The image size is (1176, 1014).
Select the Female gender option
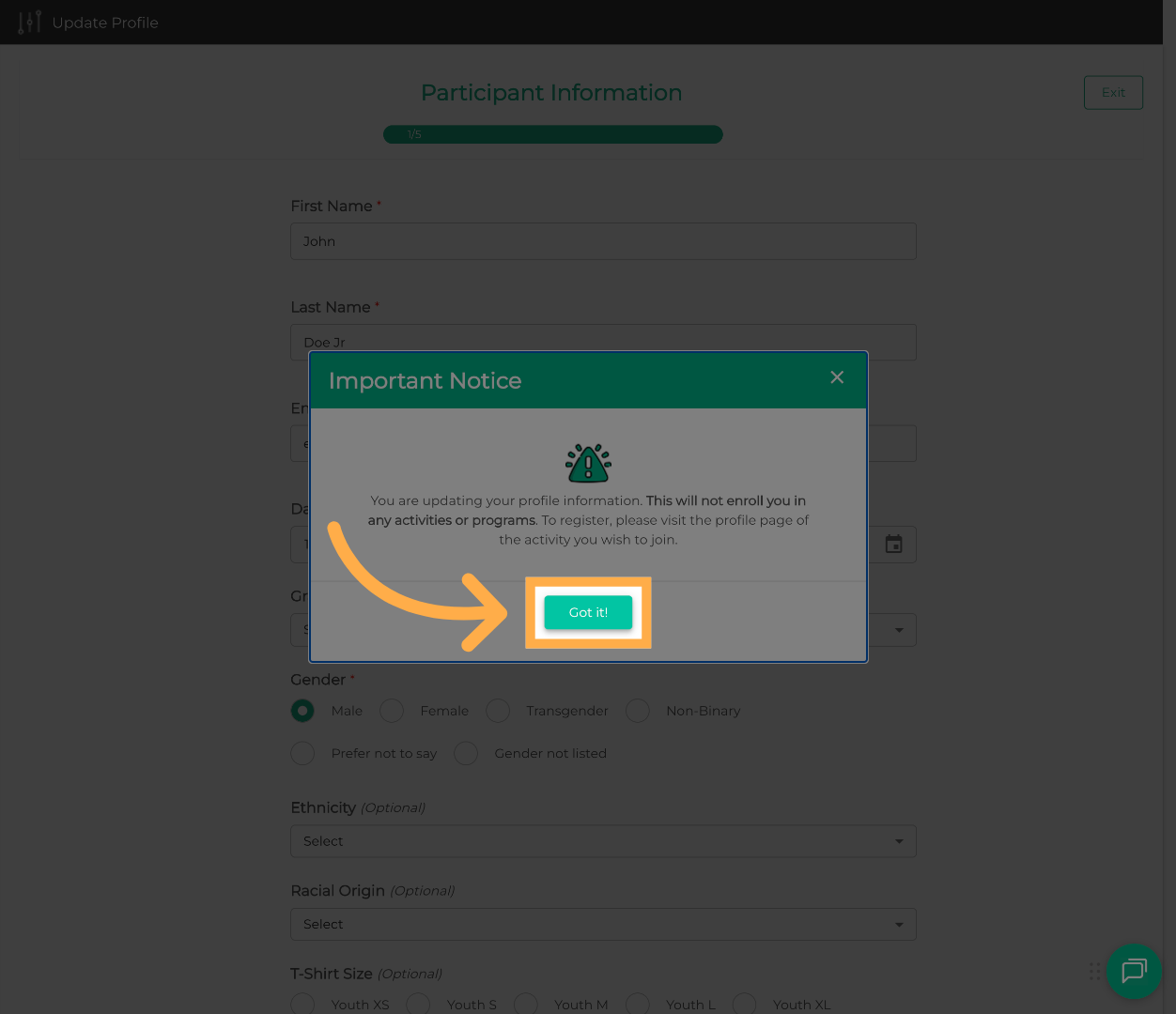(392, 711)
